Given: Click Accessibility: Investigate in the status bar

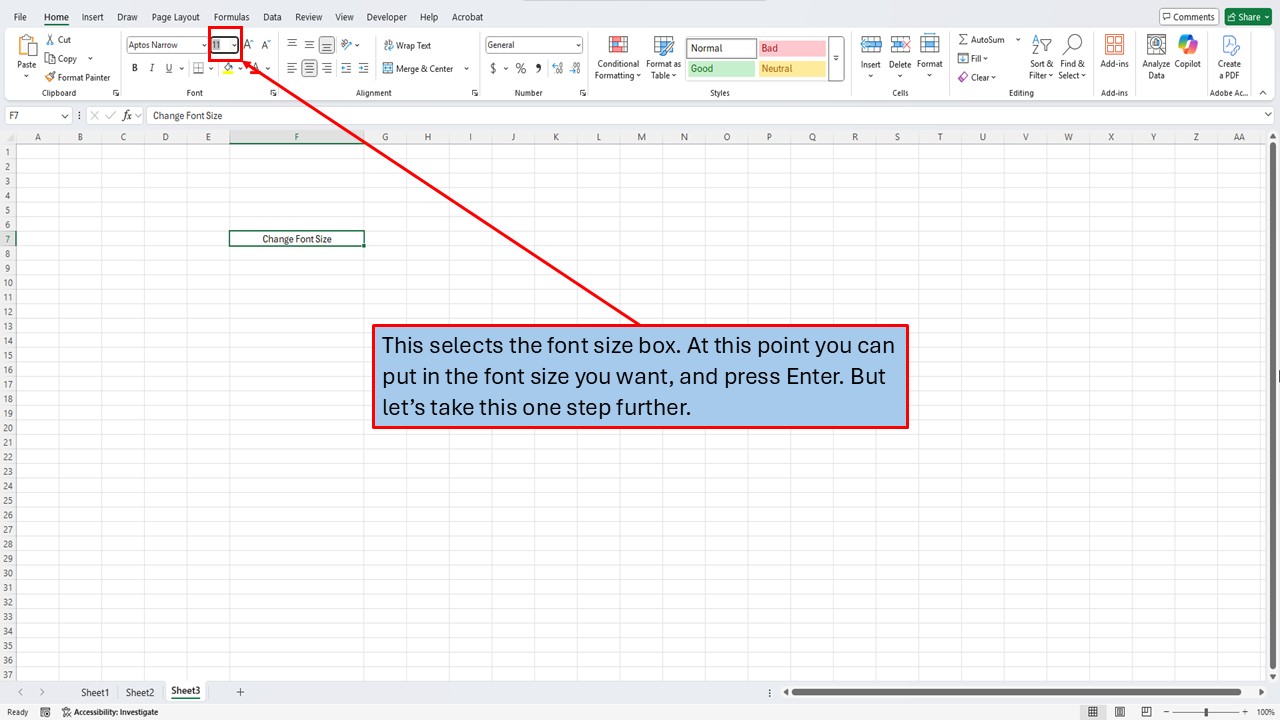Looking at the screenshot, I should [x=110, y=711].
